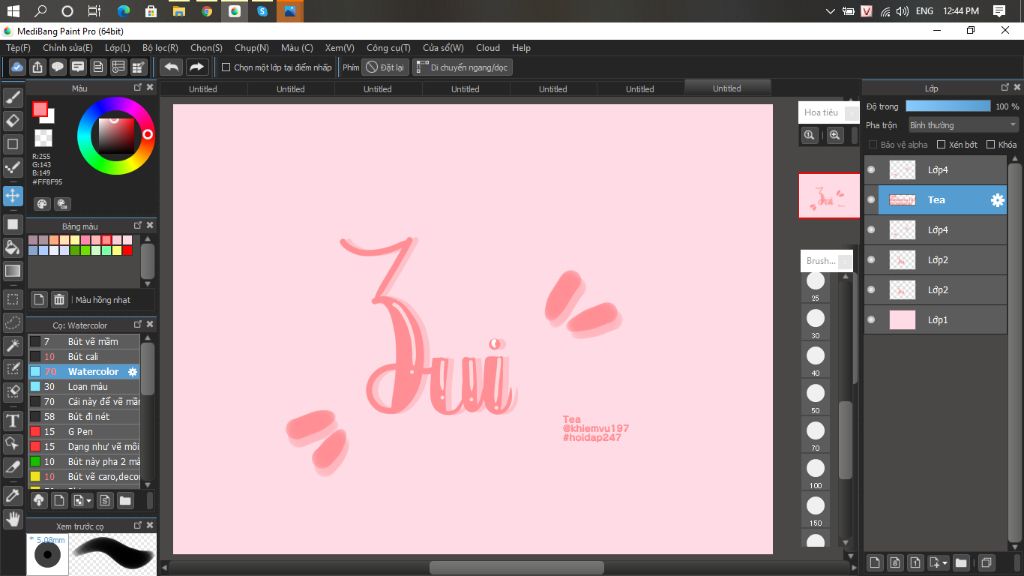Select the Bút cali brush
Viewport: 1024px width, 576px height.
pyautogui.click(x=84, y=357)
